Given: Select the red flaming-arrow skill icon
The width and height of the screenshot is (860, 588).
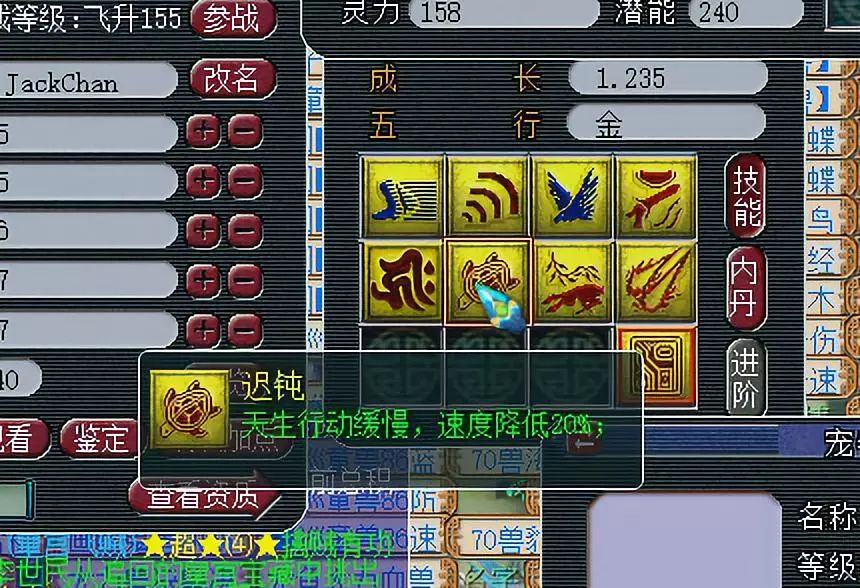Looking at the screenshot, I should click(656, 282).
